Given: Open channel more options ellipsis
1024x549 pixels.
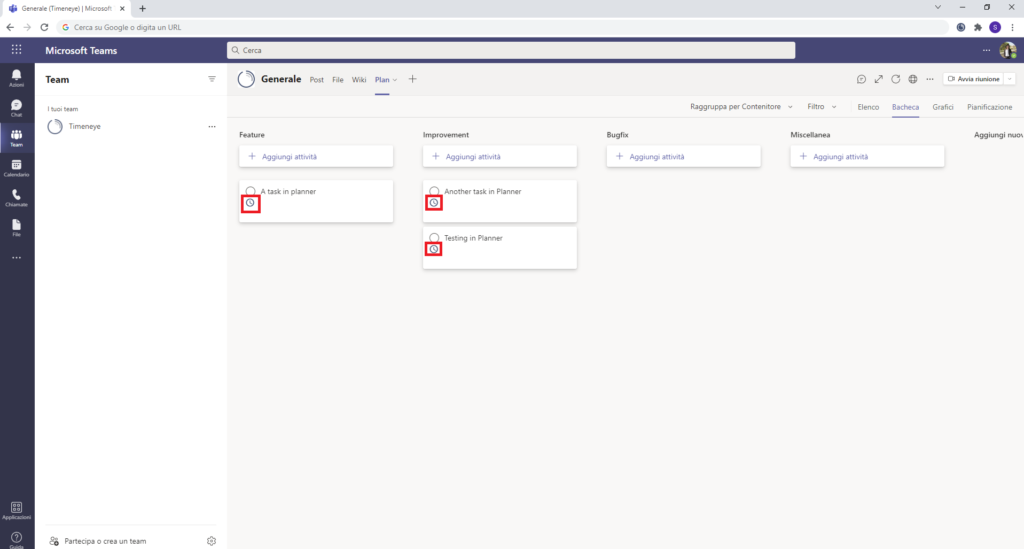Looking at the screenshot, I should [x=929, y=79].
